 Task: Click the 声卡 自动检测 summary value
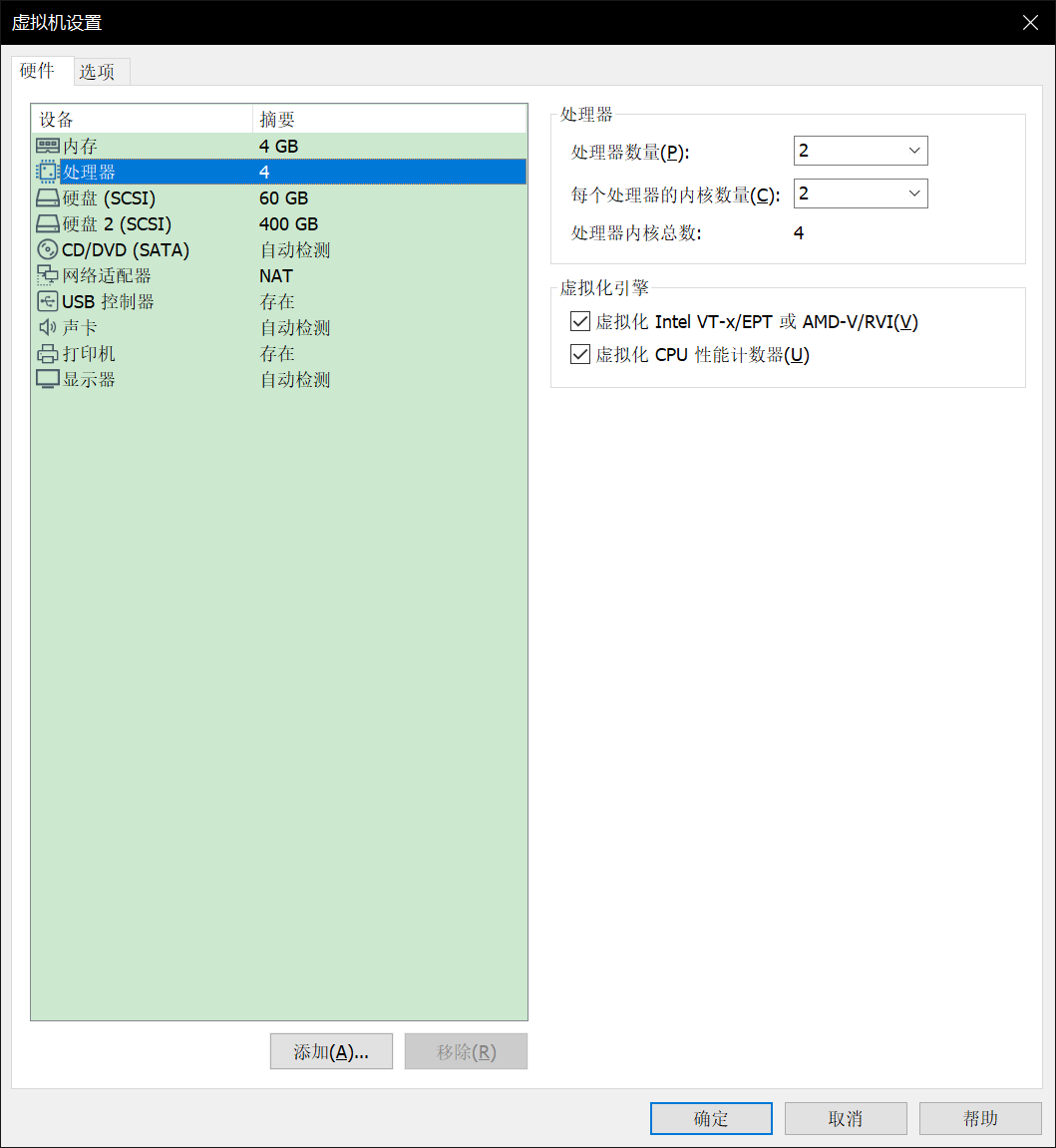coord(295,328)
